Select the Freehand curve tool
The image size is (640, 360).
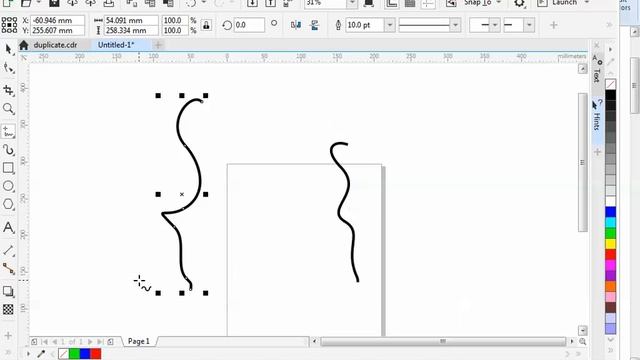[9, 131]
